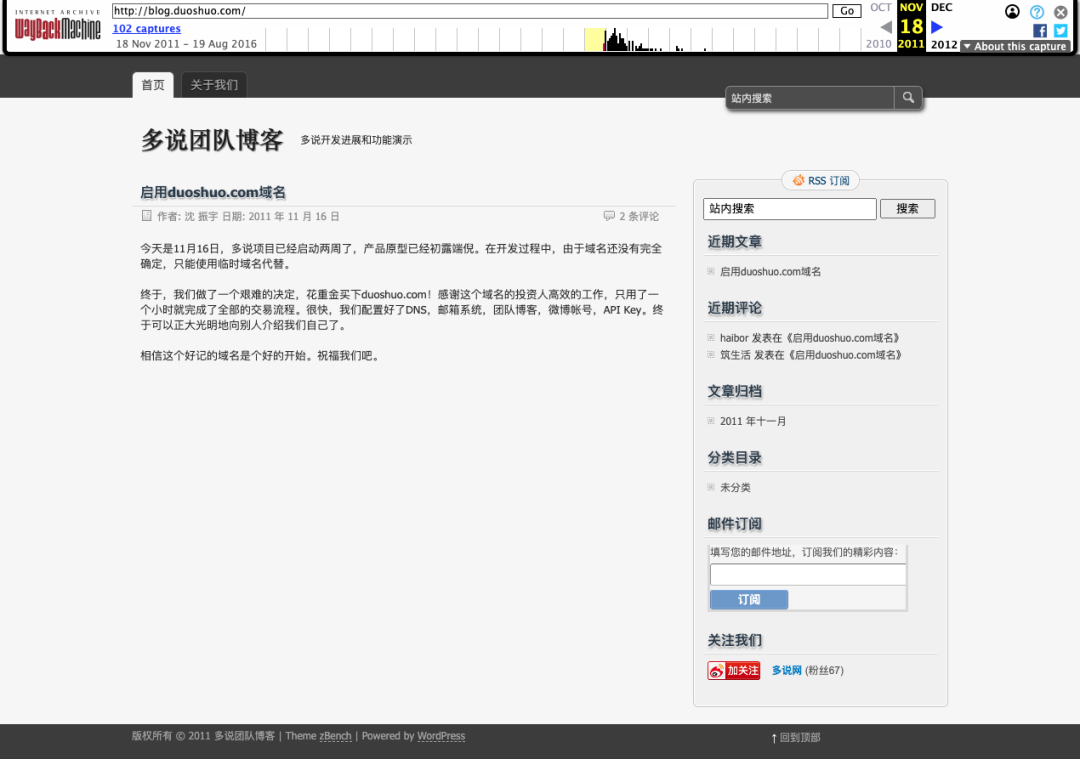Viewport: 1080px width, 759px height.
Task: Go to next capture blue arrow
Action: tap(937, 27)
